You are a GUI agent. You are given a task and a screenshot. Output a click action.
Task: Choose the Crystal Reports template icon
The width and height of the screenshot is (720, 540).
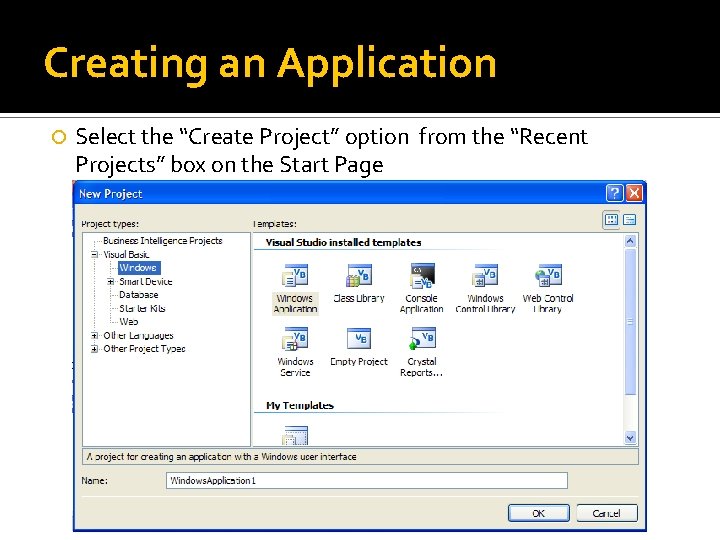click(422, 339)
